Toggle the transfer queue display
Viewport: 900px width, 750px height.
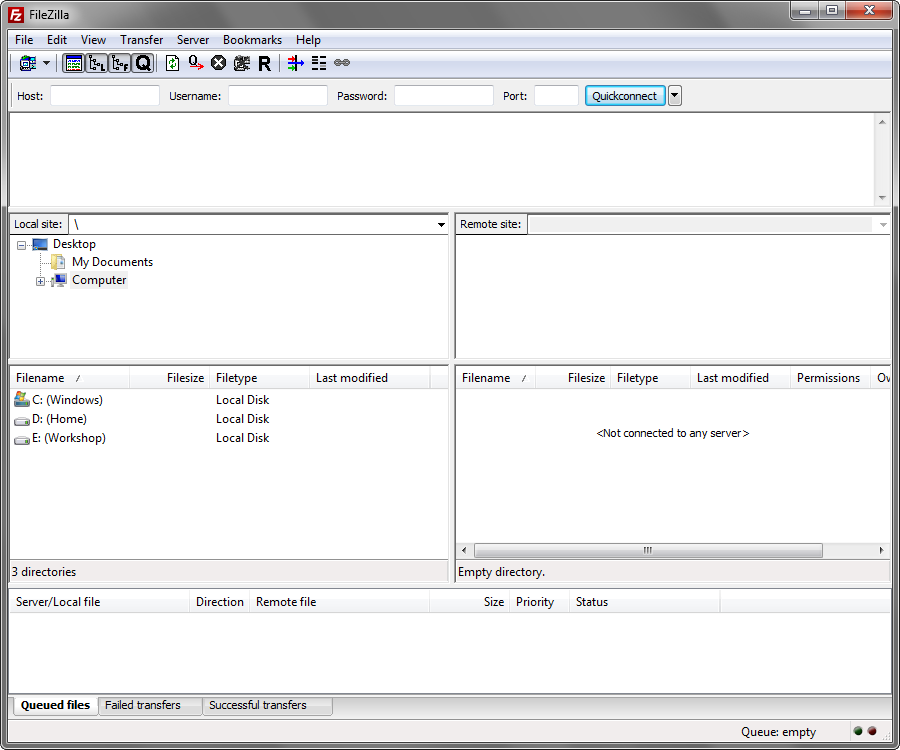[x=143, y=63]
